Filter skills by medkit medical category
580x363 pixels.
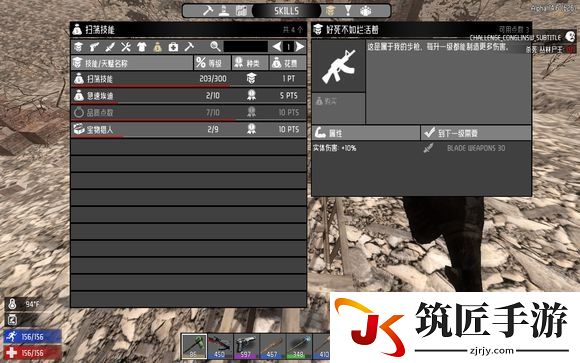tap(173, 47)
